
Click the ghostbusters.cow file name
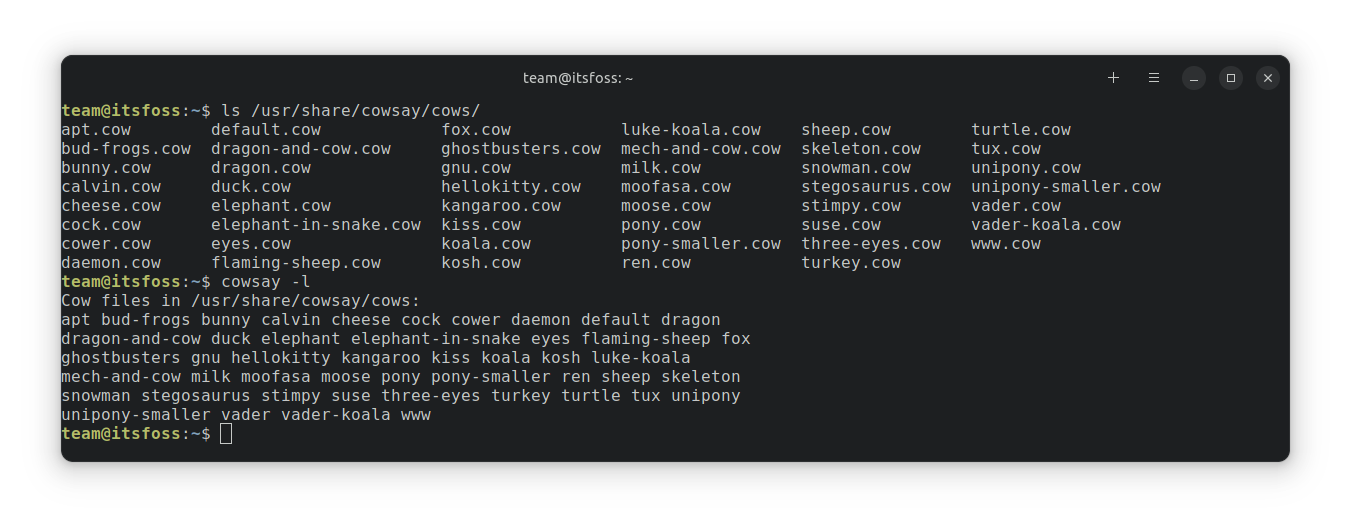point(521,149)
